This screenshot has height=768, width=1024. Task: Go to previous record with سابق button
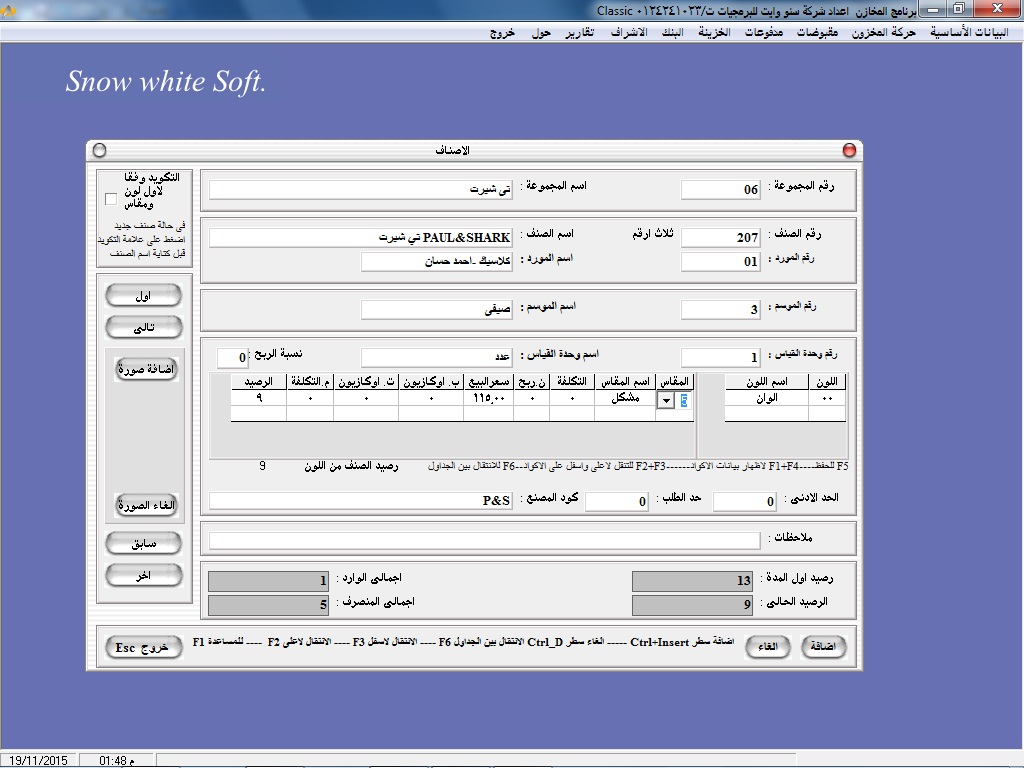(144, 543)
